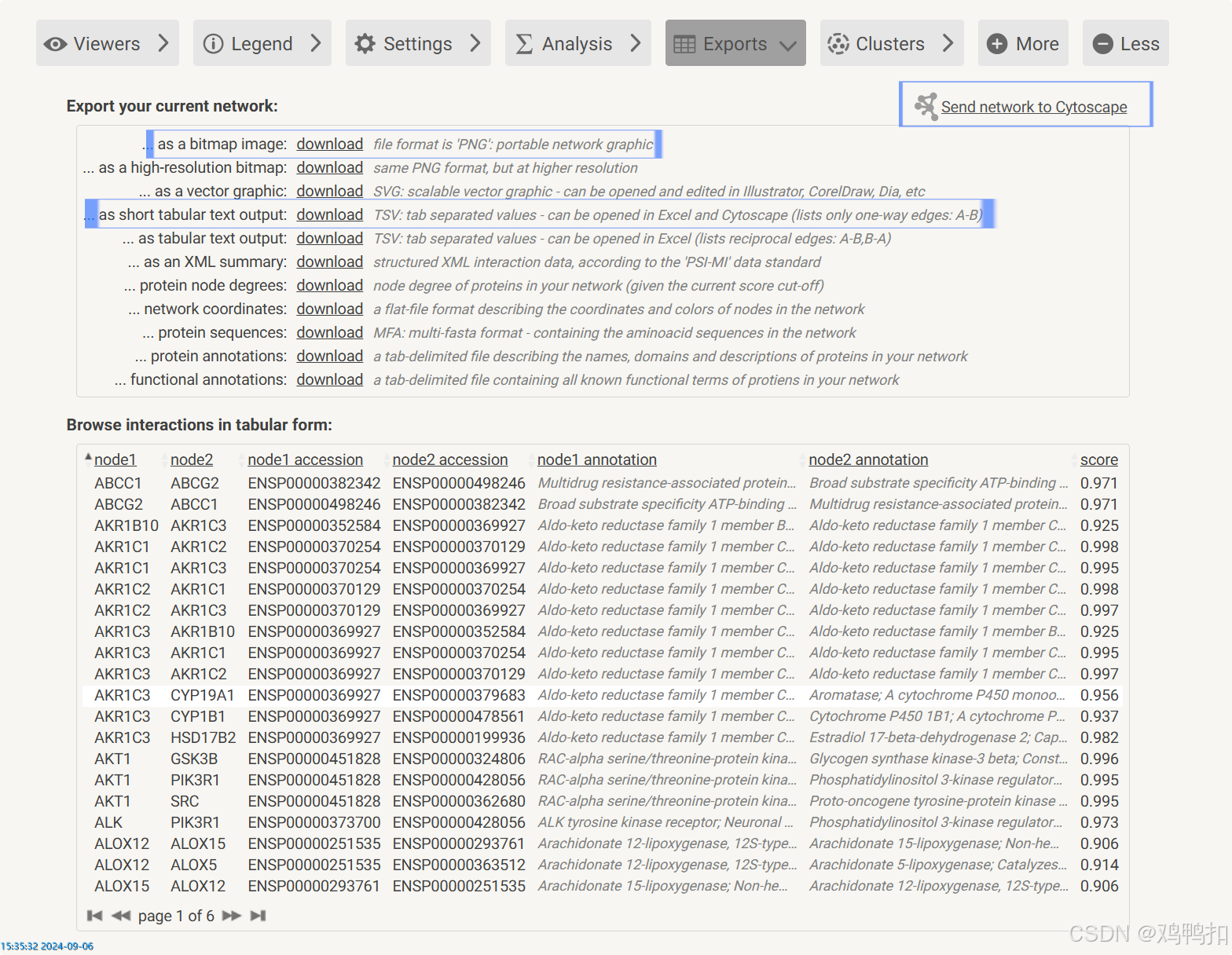Viewport: 1232px width, 955px height.
Task: Download protein node degrees
Action: 330,286
